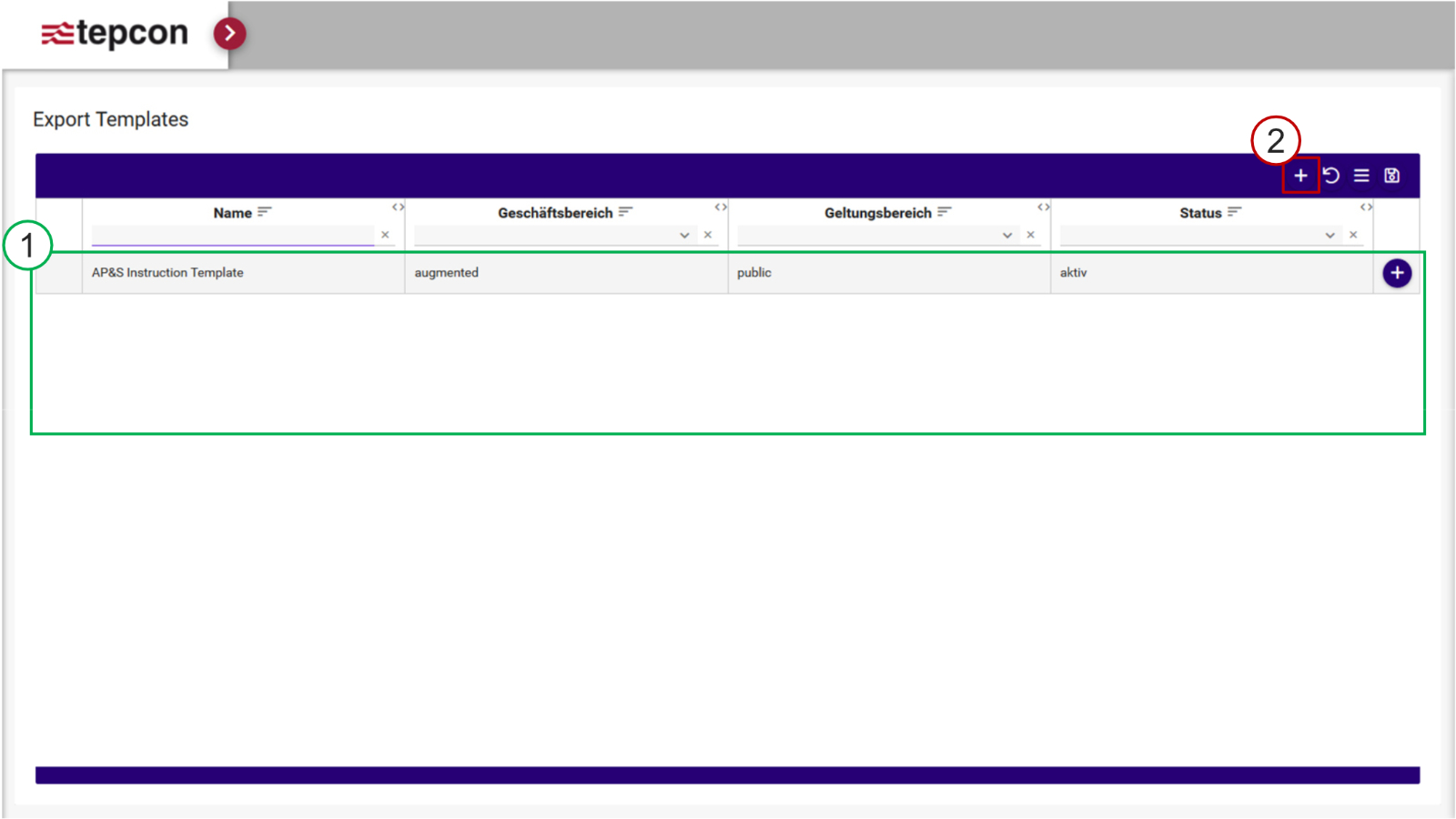This screenshot has width=1456, height=819.
Task: Sort by the Geschäftsbereich column icon
Action: pyautogui.click(x=625, y=212)
